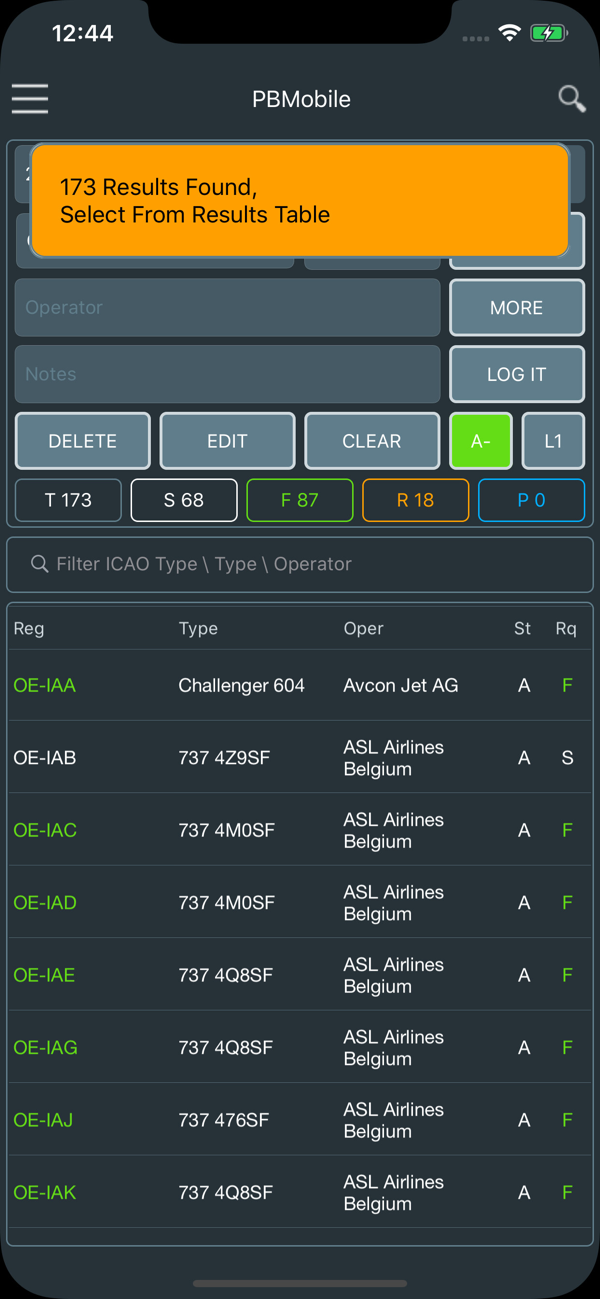Select the S 68 filter
The width and height of the screenshot is (600, 1299).
click(x=184, y=500)
